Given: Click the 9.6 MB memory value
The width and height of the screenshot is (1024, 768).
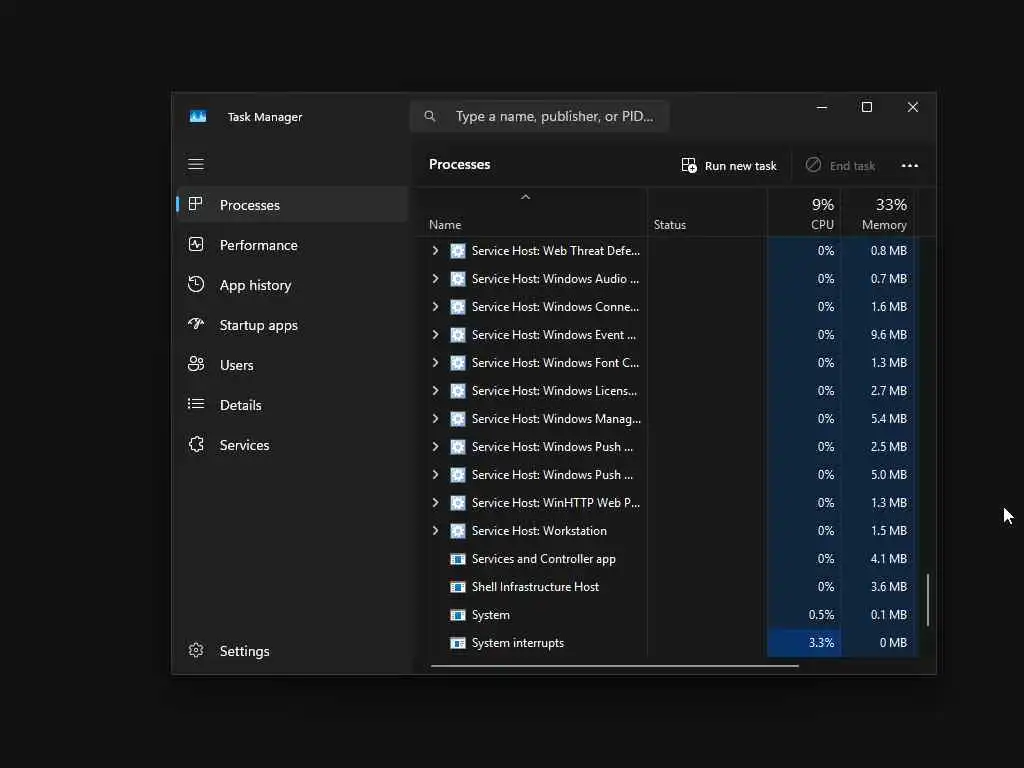Looking at the screenshot, I should click(x=888, y=335).
